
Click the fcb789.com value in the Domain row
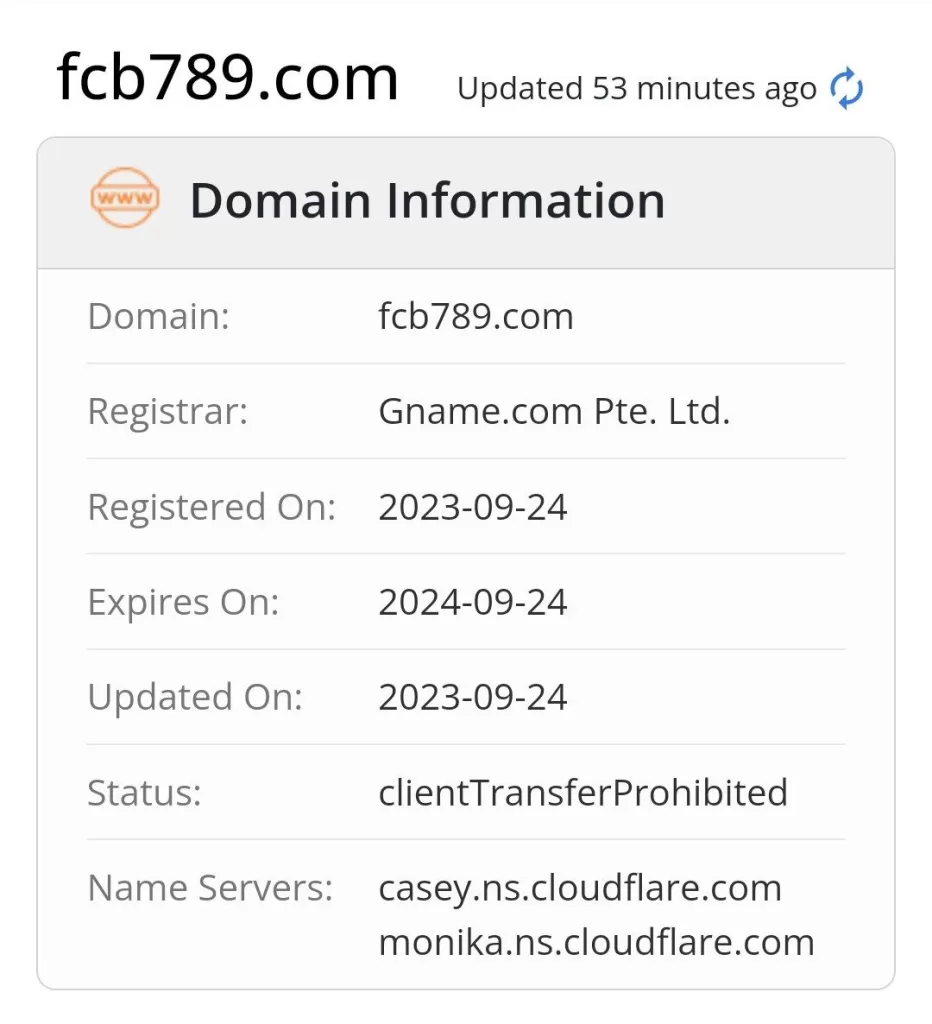(x=475, y=317)
